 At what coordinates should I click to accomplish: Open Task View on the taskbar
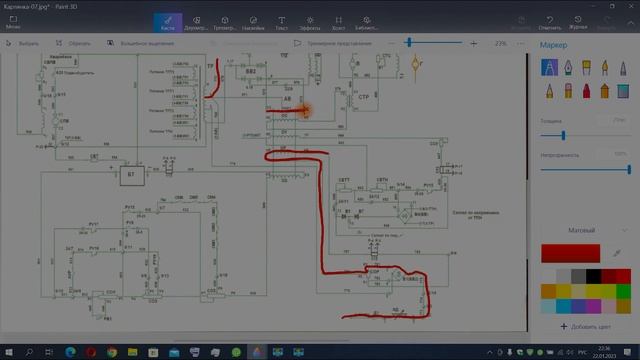pyautogui.click(x=49, y=352)
